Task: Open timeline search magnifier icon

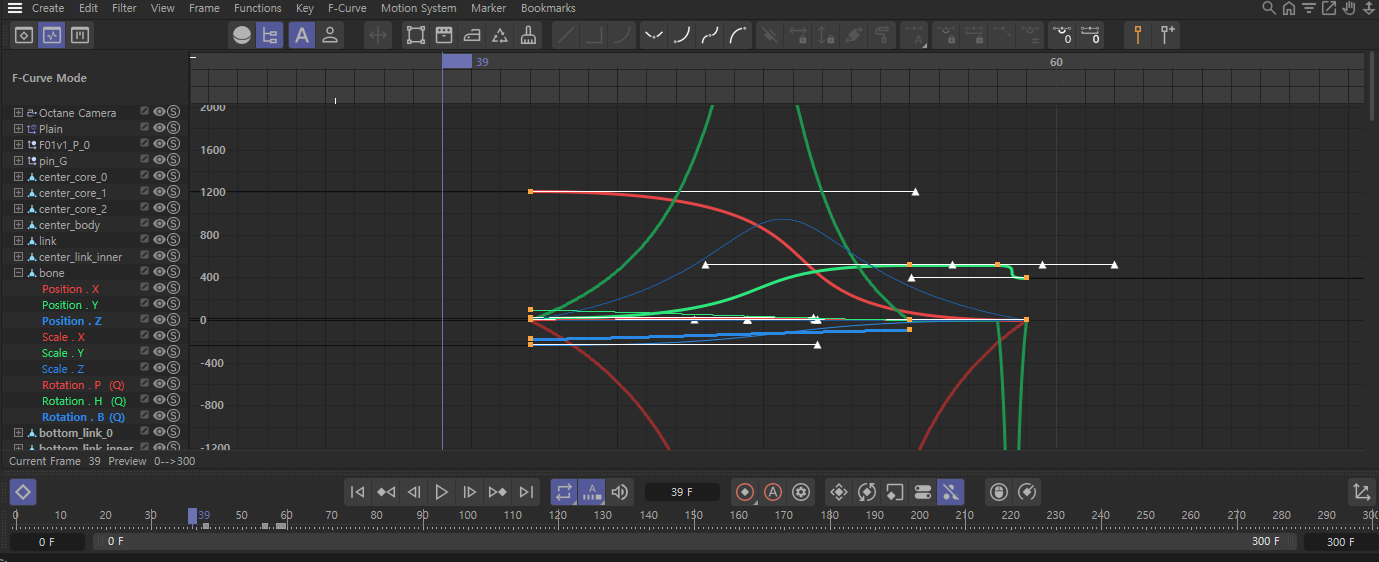Action: pyautogui.click(x=1269, y=8)
